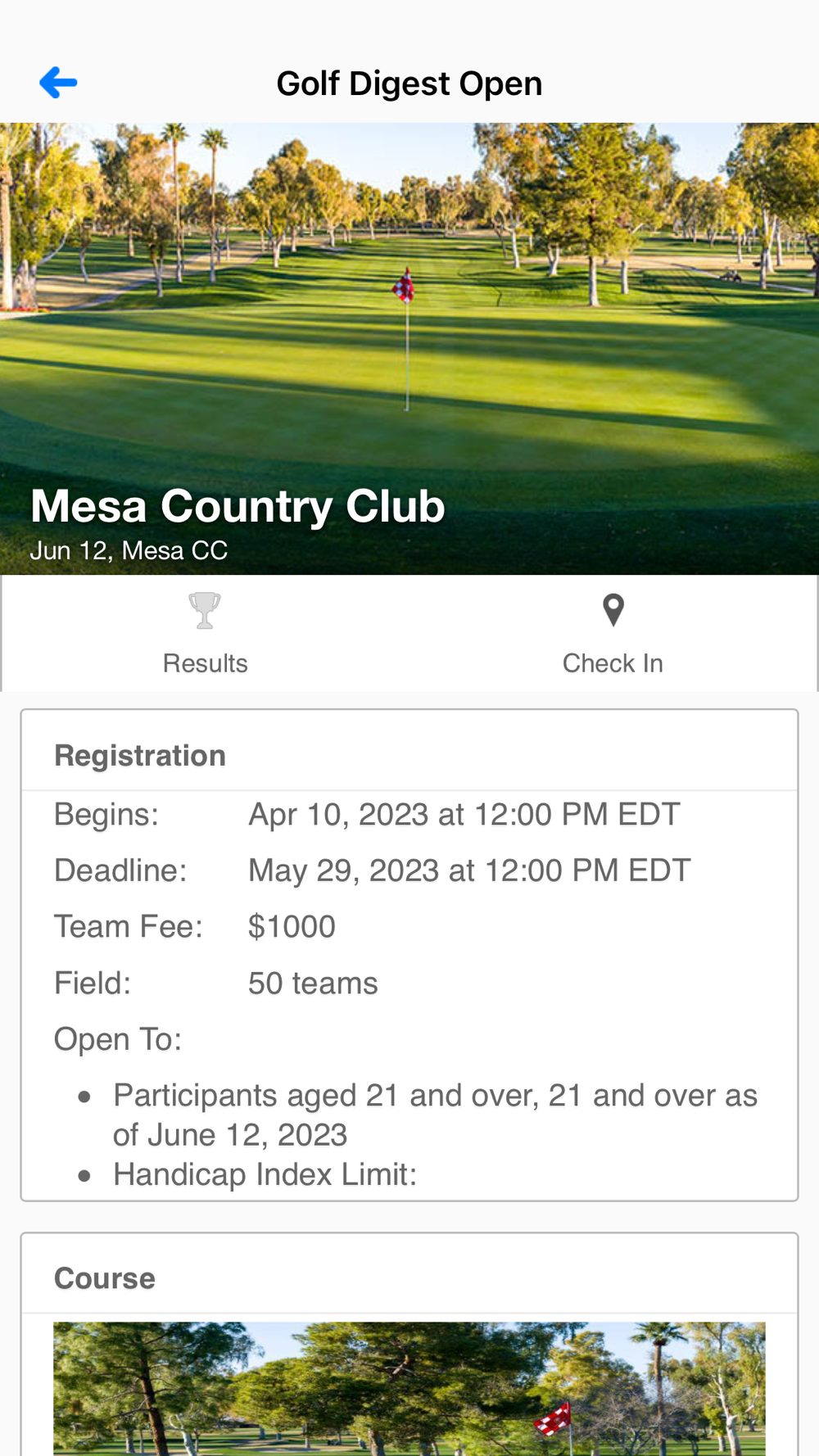
Task: Tap the Course section header
Action: [x=105, y=1278]
